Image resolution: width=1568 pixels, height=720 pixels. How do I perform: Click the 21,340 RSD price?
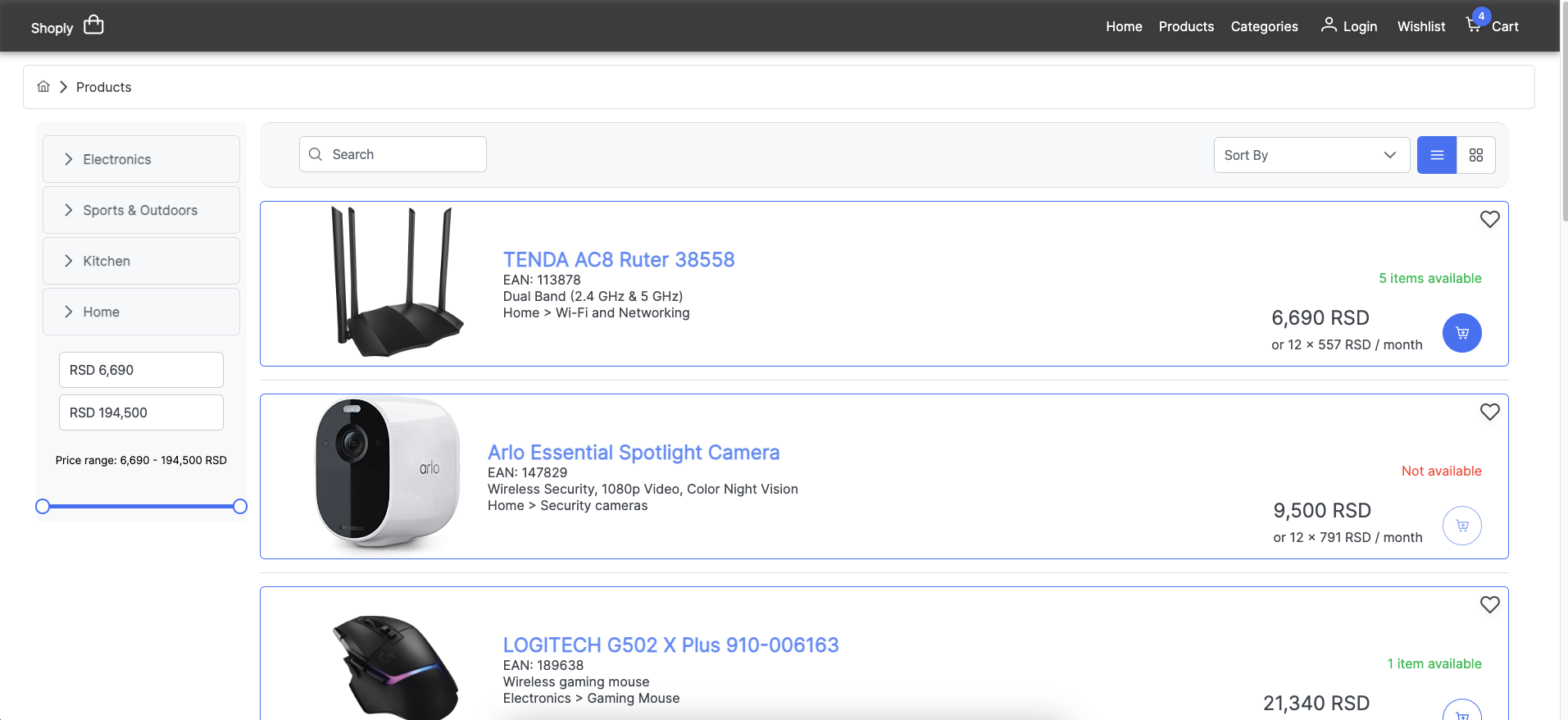click(1316, 703)
